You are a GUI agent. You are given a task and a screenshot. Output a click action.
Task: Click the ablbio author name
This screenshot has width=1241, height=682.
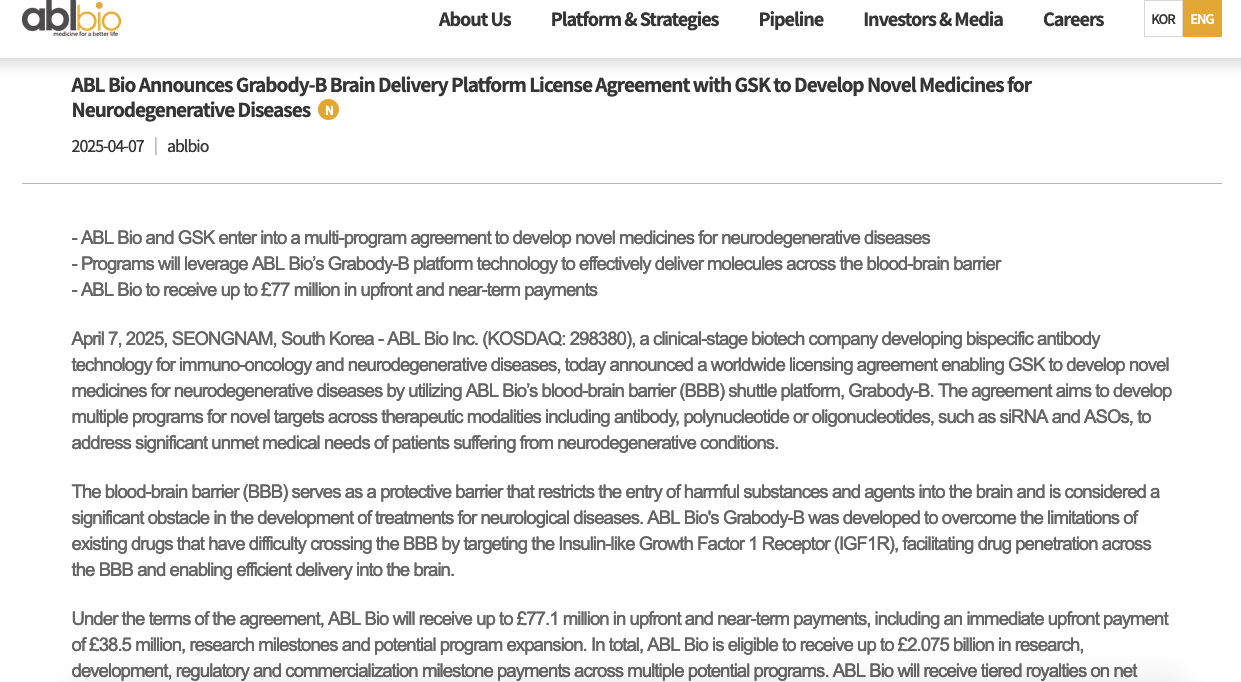coord(188,146)
